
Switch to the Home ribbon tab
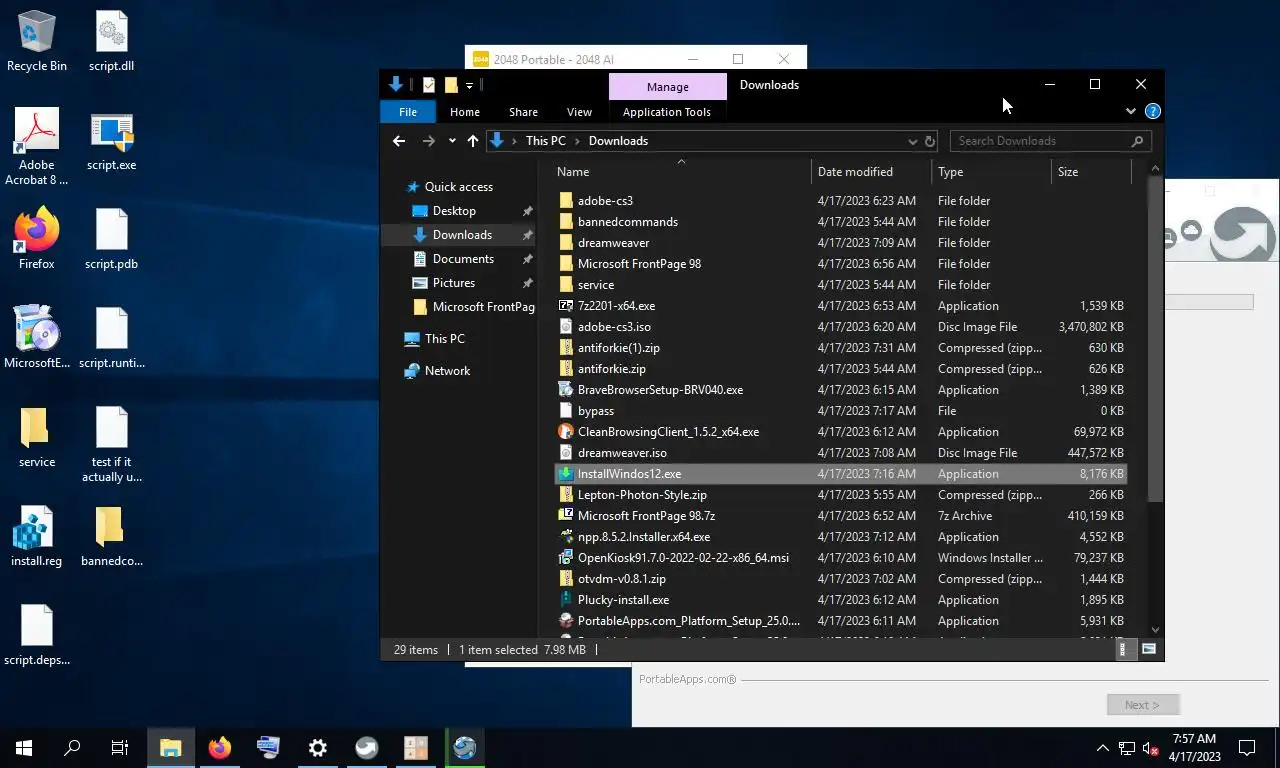(464, 112)
